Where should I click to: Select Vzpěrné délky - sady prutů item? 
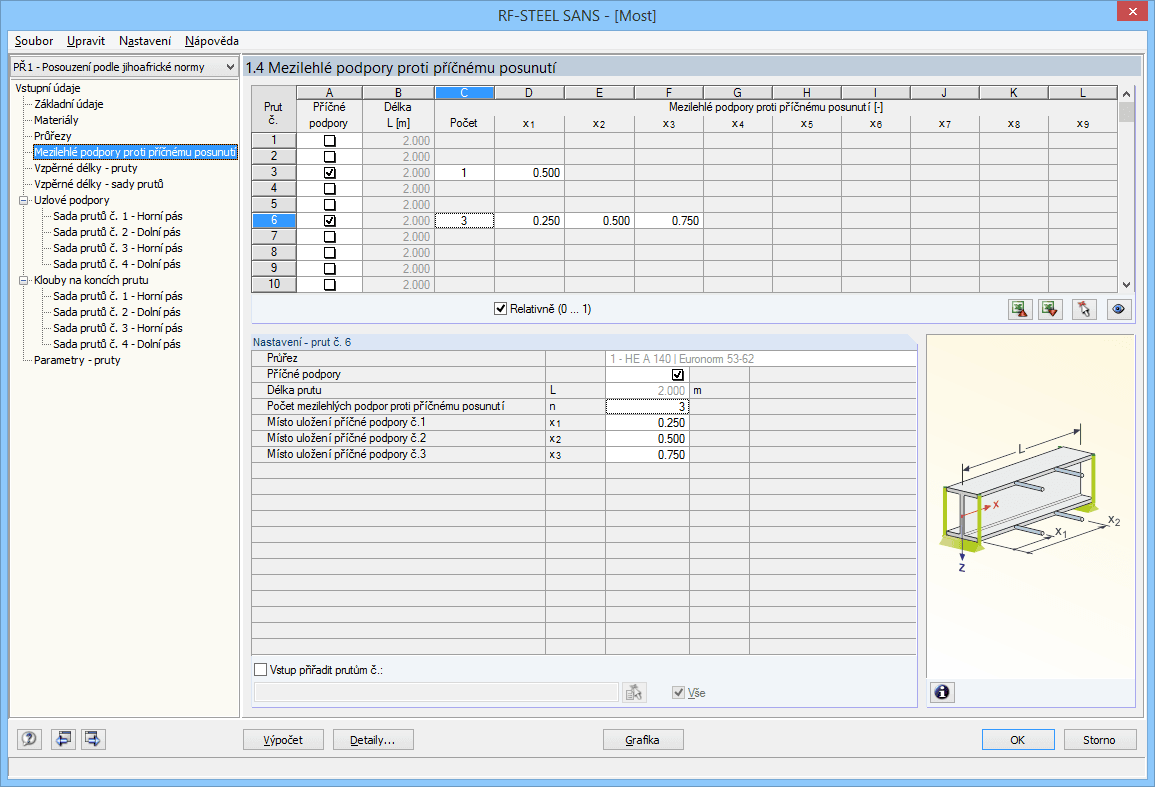pos(99,184)
